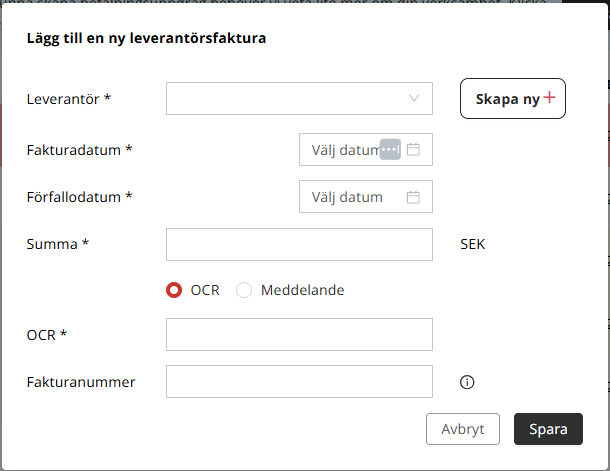Open the Förfallodatum Välj datum picker field
This screenshot has height=471, width=610.
(x=366, y=196)
